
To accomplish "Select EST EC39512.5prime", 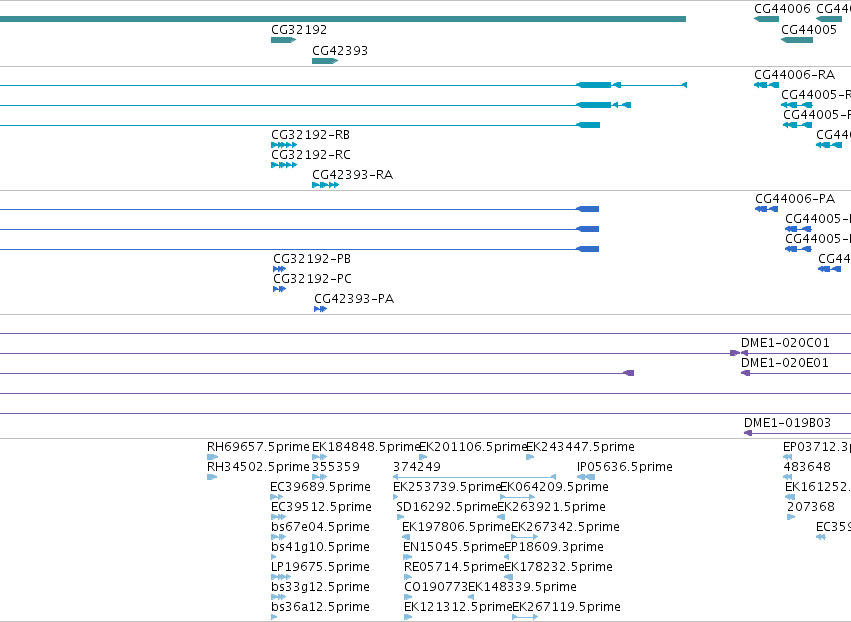I will point(321,507).
